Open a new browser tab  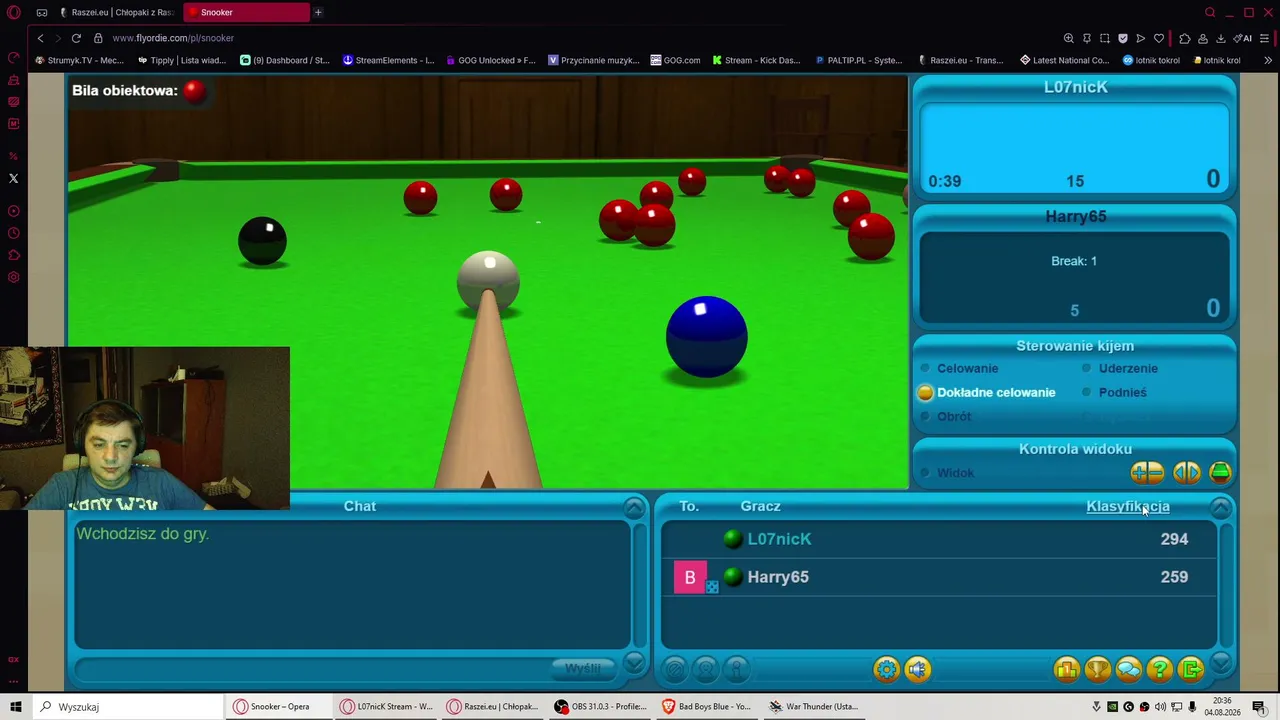(318, 12)
